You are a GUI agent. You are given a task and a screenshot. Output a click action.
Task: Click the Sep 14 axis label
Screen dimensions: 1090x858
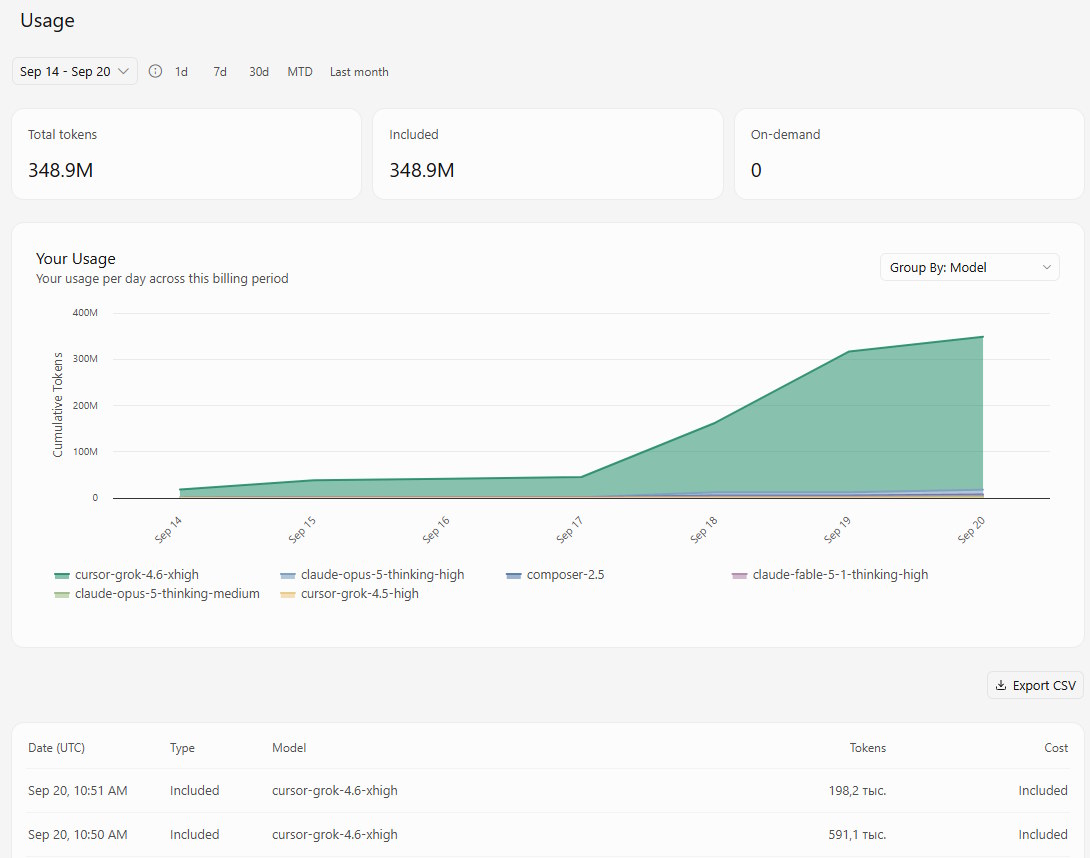168,530
